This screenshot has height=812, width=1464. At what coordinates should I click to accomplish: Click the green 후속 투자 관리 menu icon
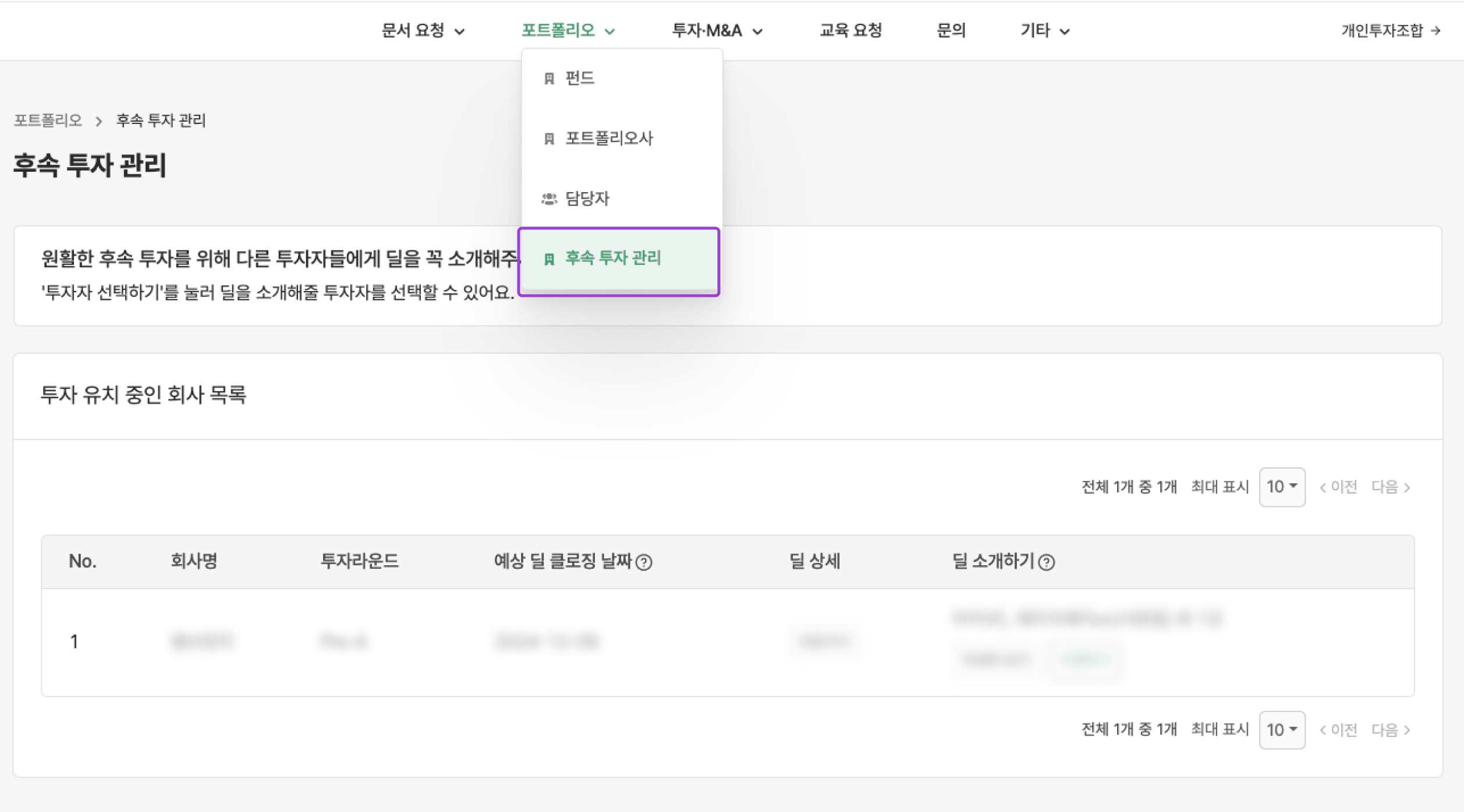pyautogui.click(x=548, y=259)
